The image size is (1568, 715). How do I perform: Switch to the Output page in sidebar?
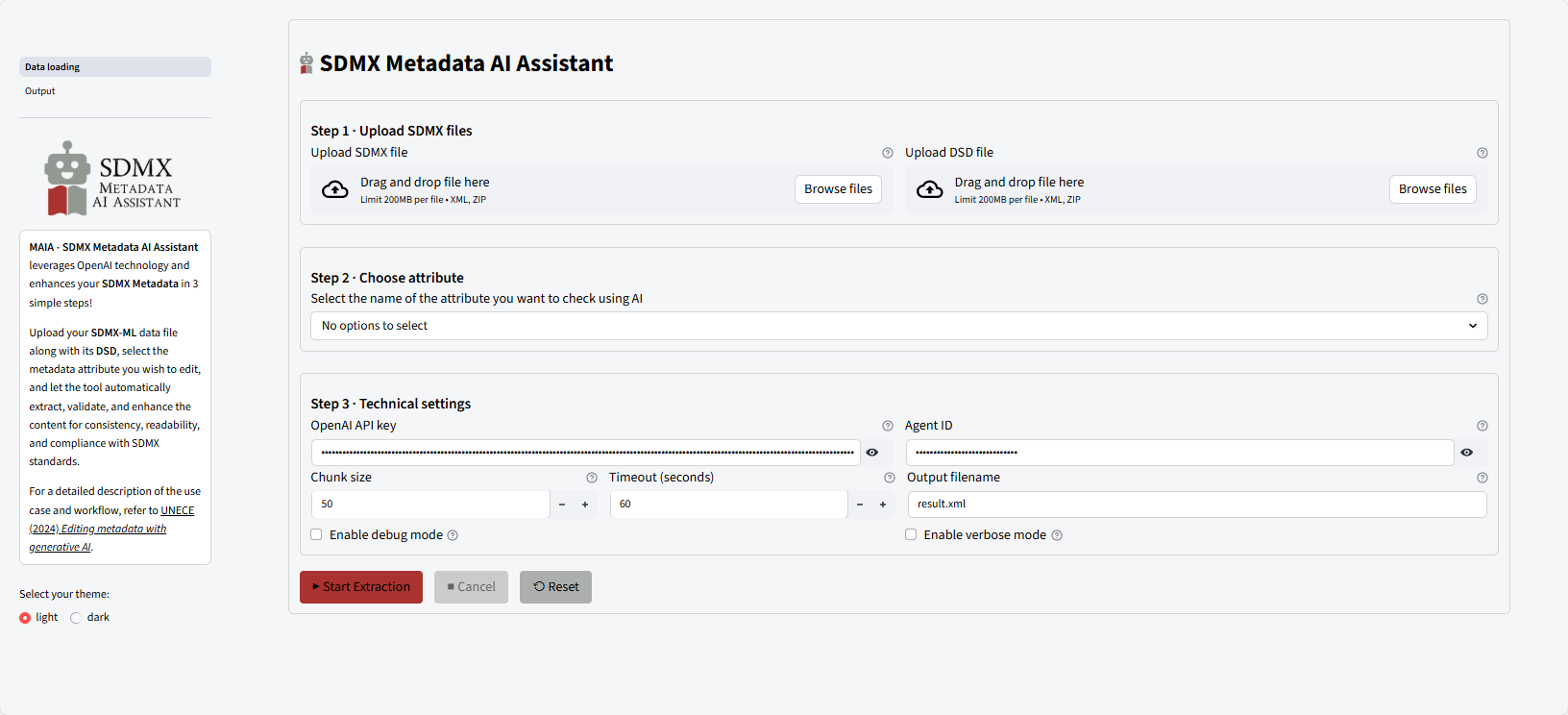point(40,91)
